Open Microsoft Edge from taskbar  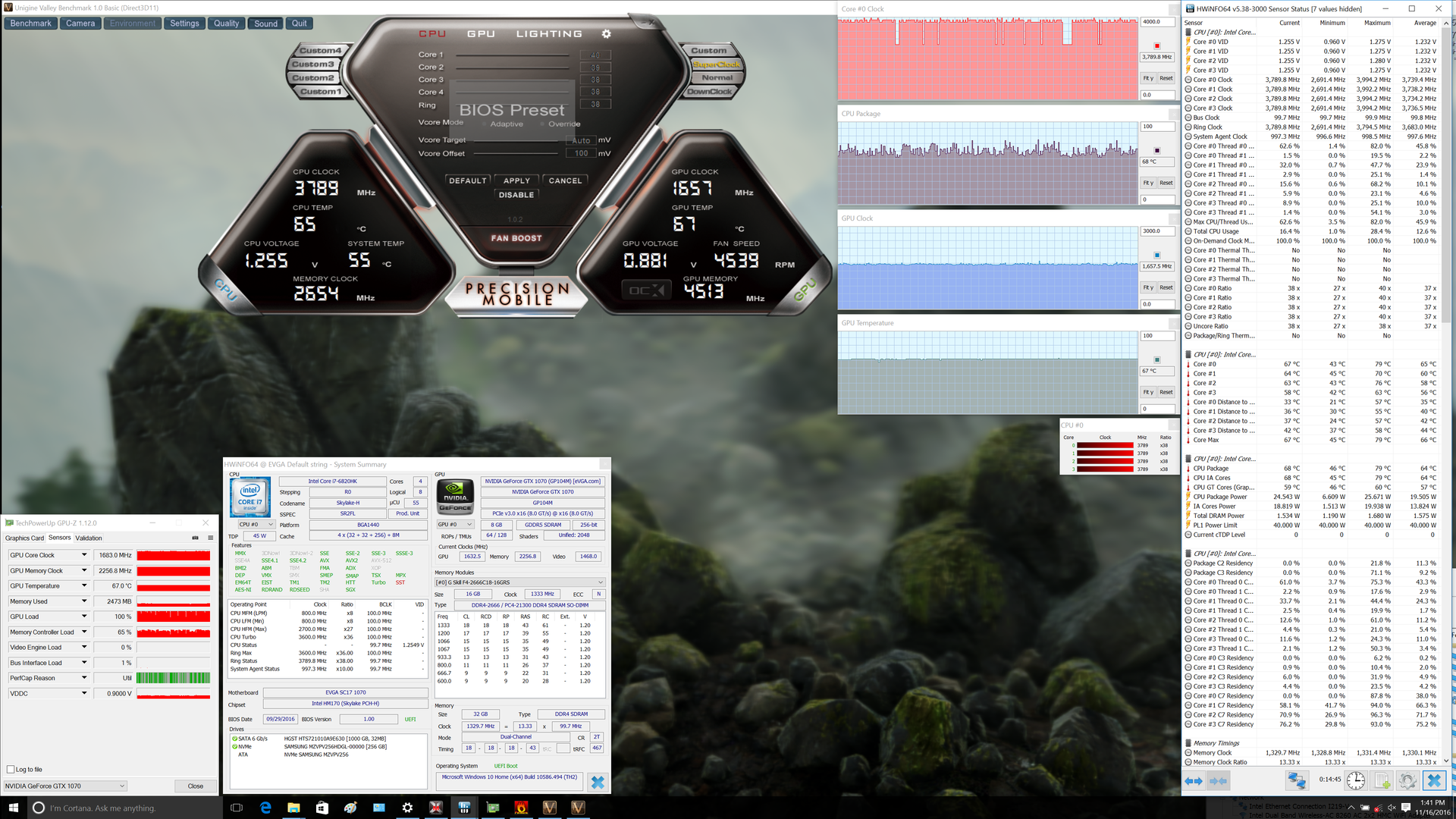click(265, 808)
